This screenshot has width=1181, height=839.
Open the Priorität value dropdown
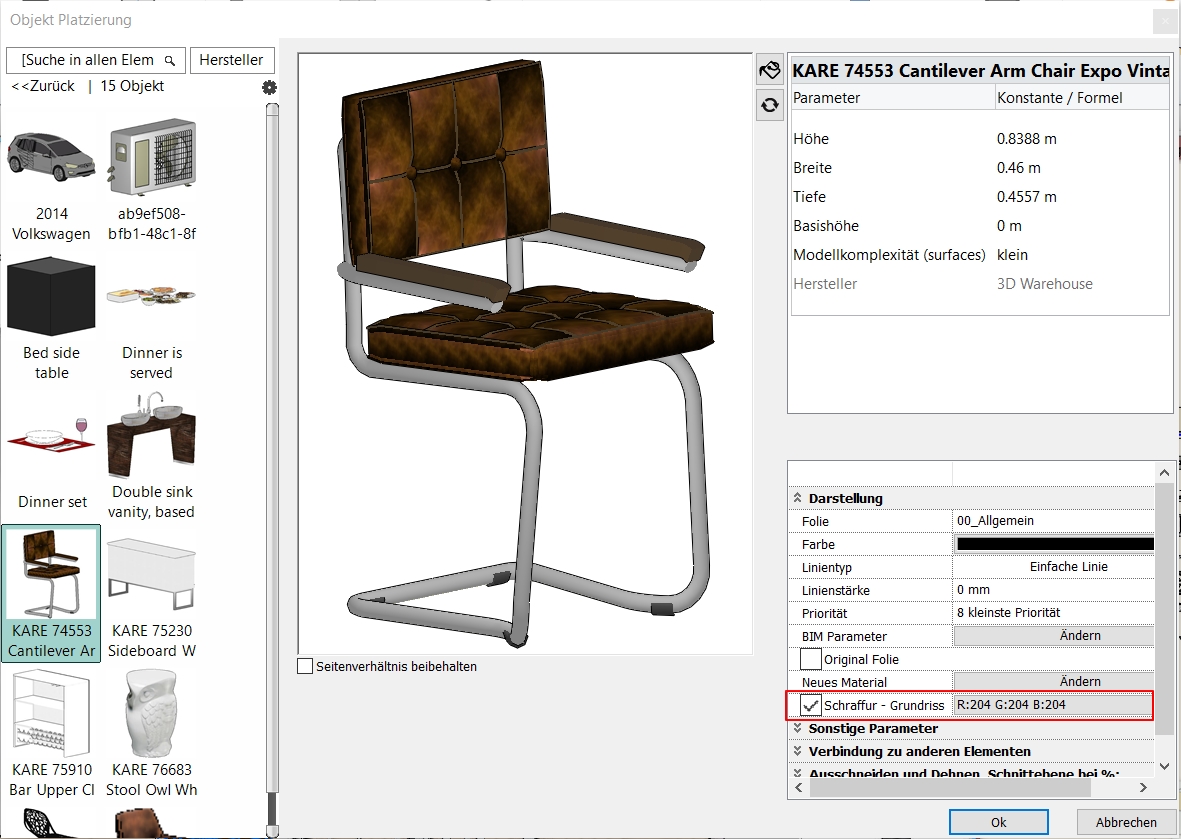point(1053,613)
